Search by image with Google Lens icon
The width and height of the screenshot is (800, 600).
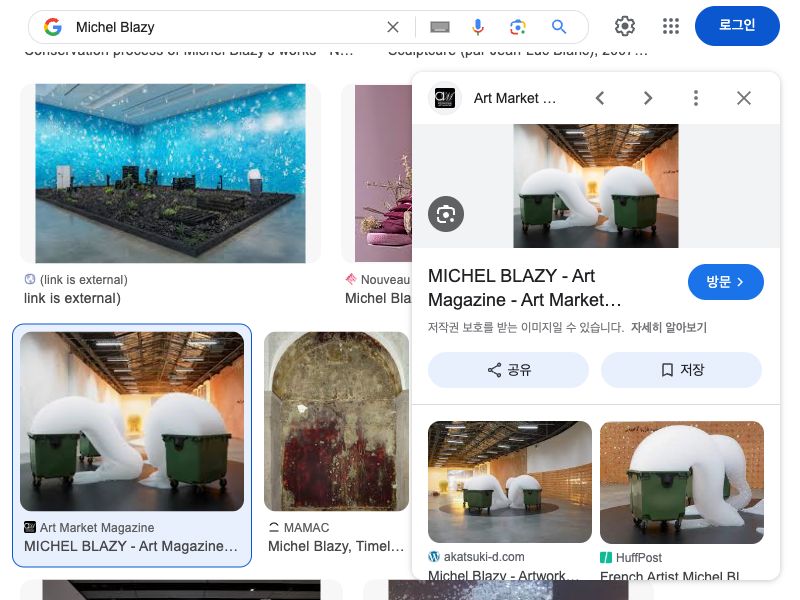517,27
